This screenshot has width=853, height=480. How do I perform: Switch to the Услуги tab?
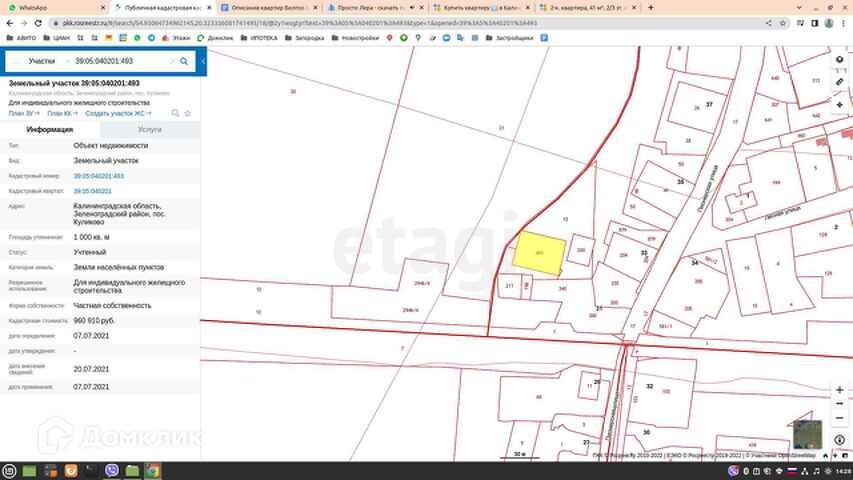149,129
